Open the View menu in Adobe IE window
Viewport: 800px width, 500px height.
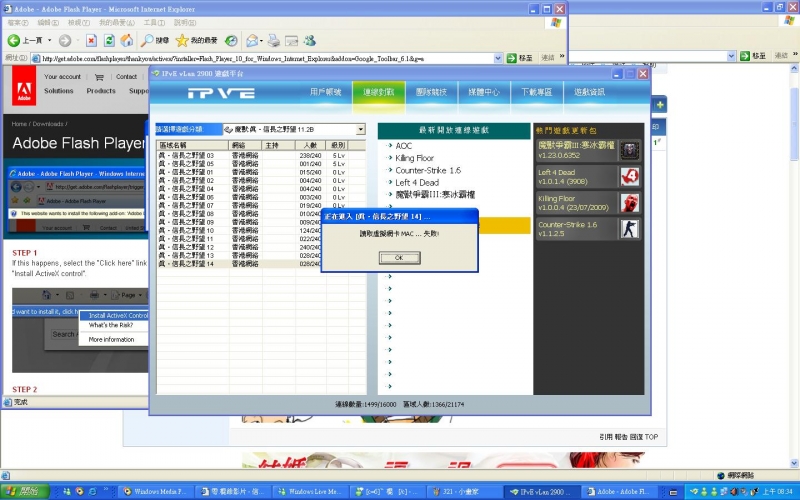click(x=79, y=22)
